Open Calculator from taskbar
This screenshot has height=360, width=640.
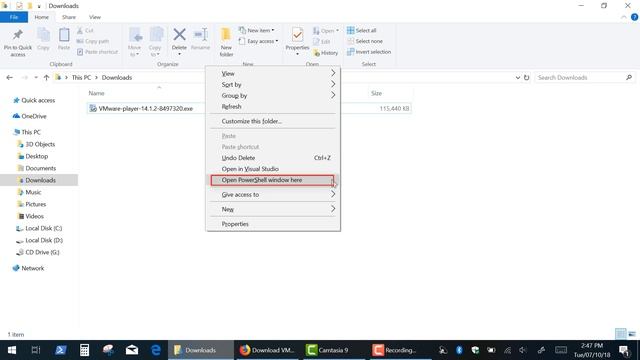pos(84,350)
